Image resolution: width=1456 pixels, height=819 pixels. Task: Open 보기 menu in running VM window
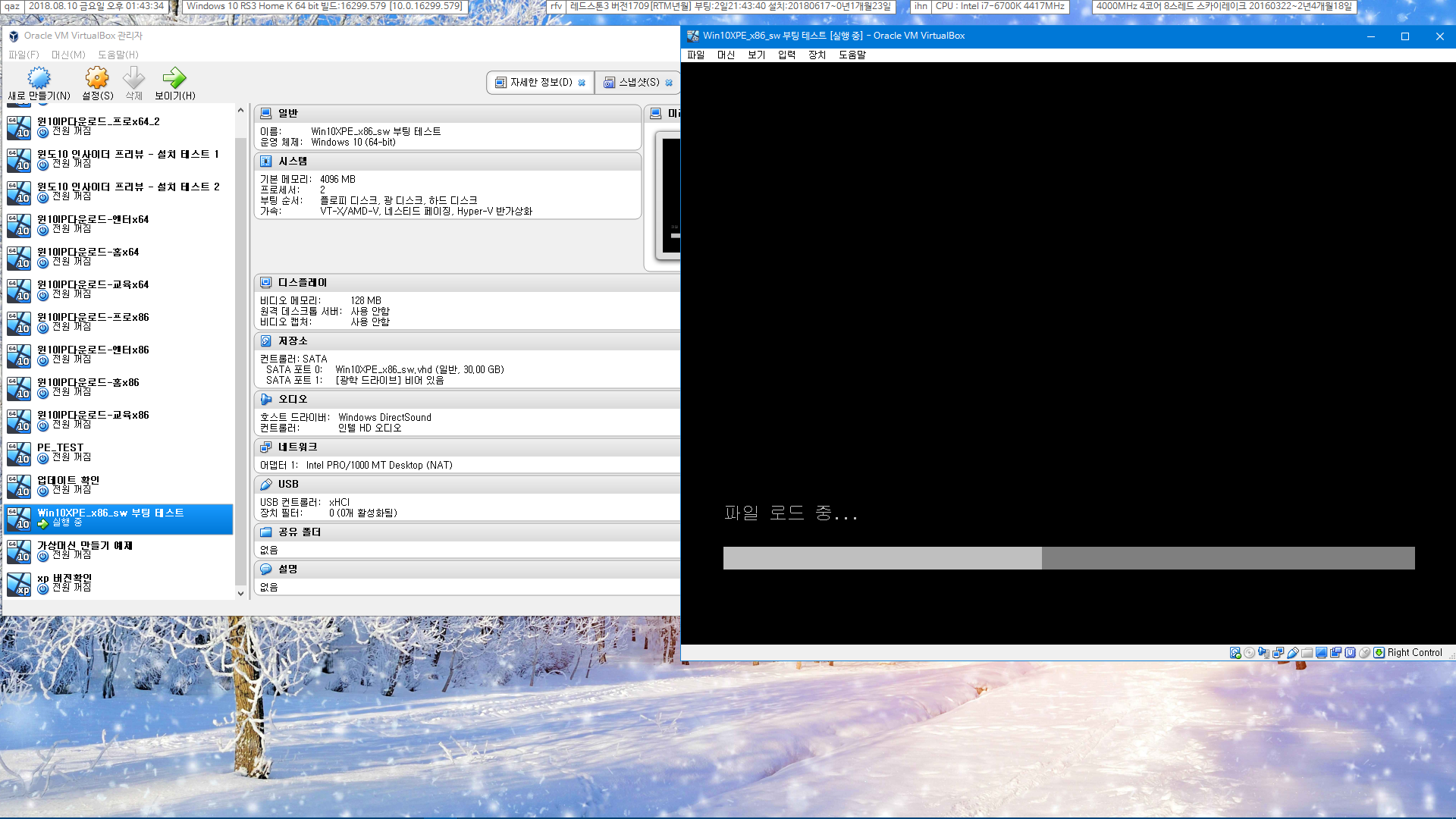(756, 55)
